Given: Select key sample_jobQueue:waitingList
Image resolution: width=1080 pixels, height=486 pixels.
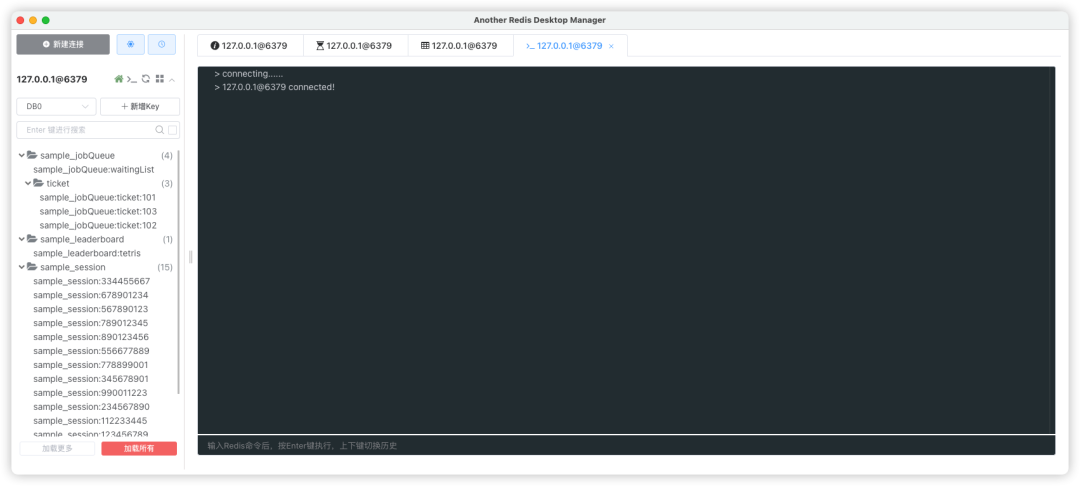Looking at the screenshot, I should coord(94,169).
